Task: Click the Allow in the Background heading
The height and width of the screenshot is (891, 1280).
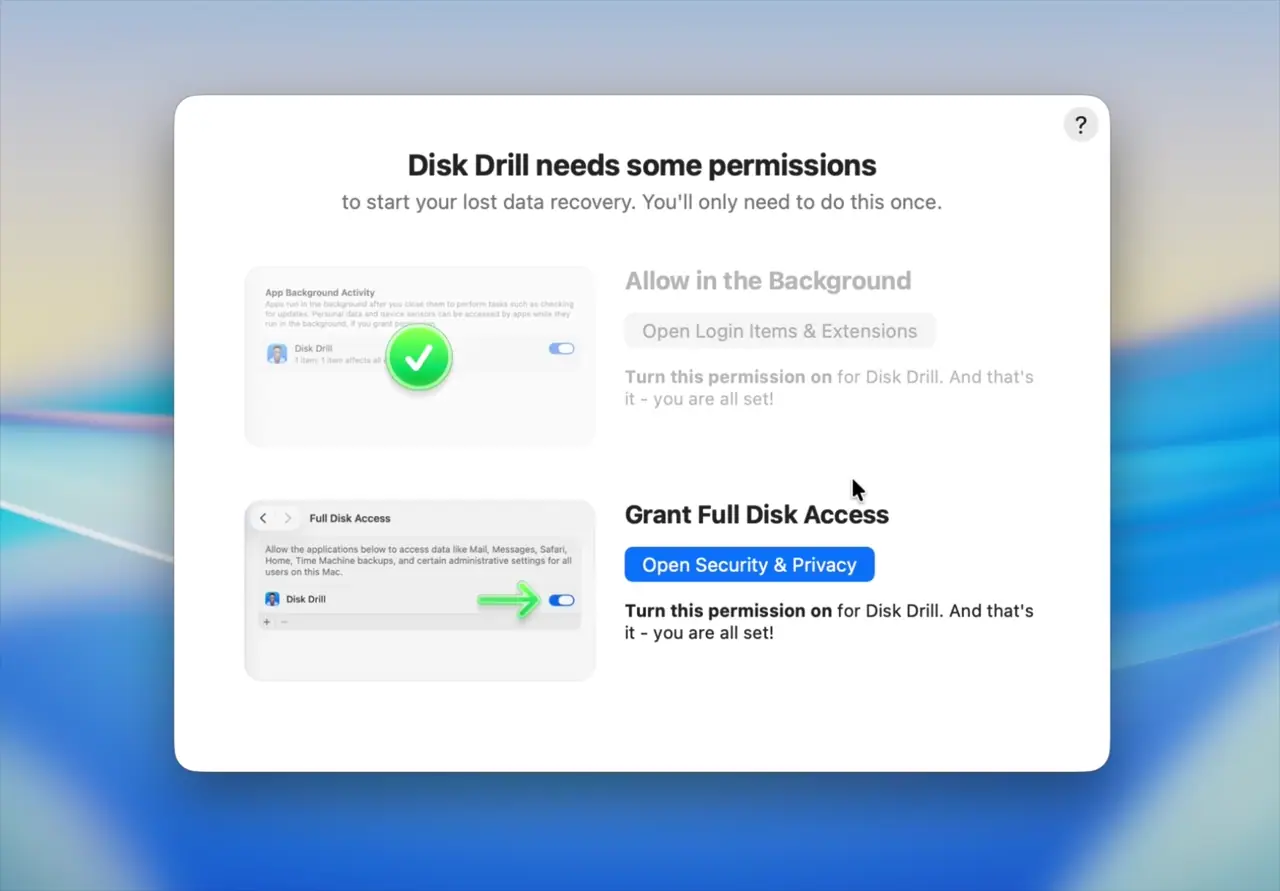Action: [768, 281]
